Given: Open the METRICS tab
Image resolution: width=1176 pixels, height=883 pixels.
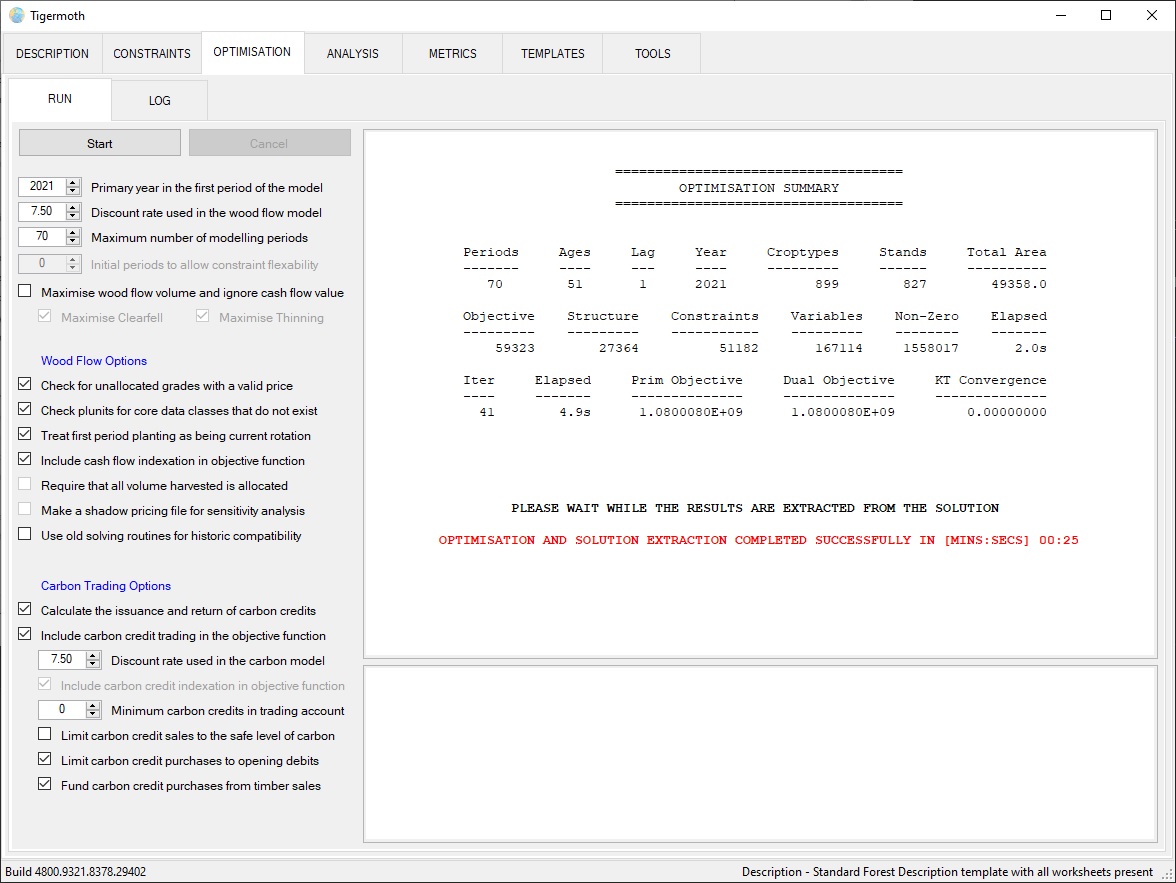Looking at the screenshot, I should tap(452, 53).
